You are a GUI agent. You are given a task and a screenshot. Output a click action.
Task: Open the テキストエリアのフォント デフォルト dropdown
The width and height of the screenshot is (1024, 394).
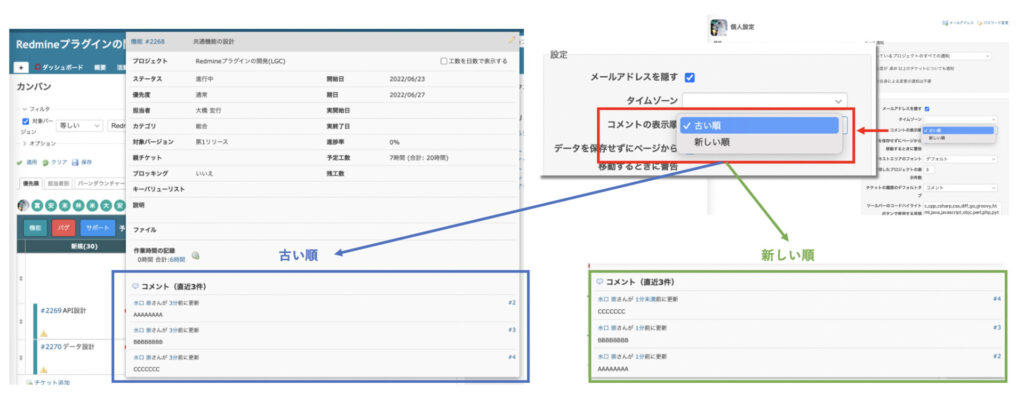coord(960,159)
